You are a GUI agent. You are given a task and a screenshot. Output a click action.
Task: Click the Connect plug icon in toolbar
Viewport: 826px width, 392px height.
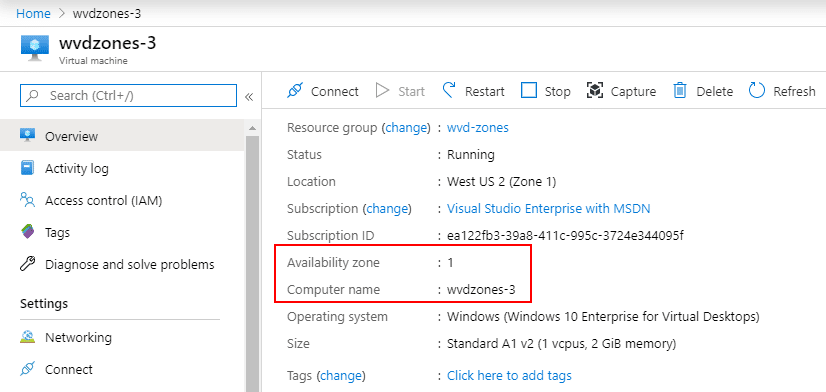pyautogui.click(x=295, y=91)
